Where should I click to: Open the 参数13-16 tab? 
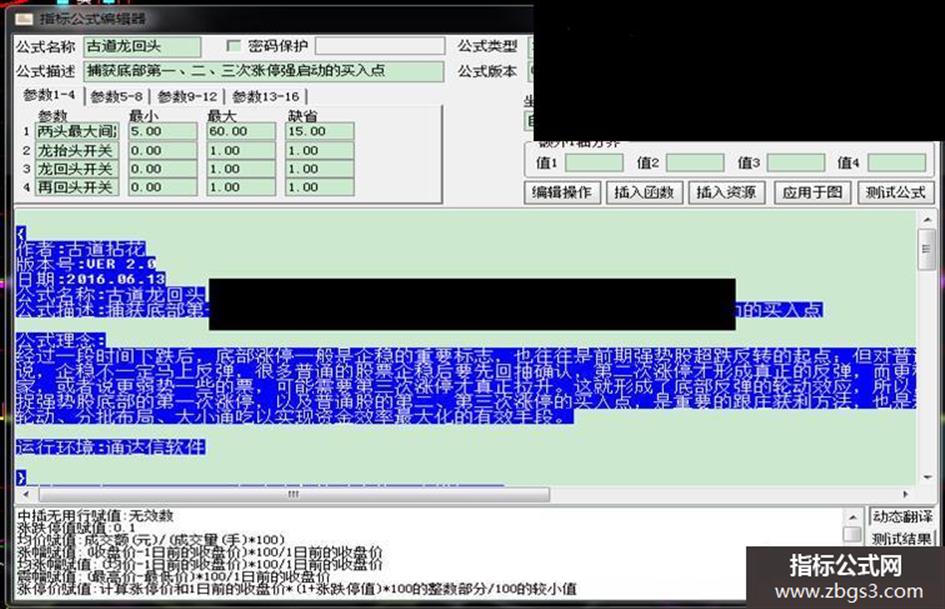click(266, 96)
